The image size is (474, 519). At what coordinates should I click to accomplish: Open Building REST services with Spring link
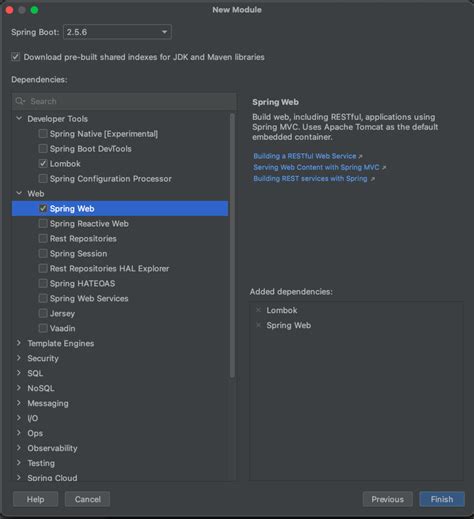click(x=310, y=179)
